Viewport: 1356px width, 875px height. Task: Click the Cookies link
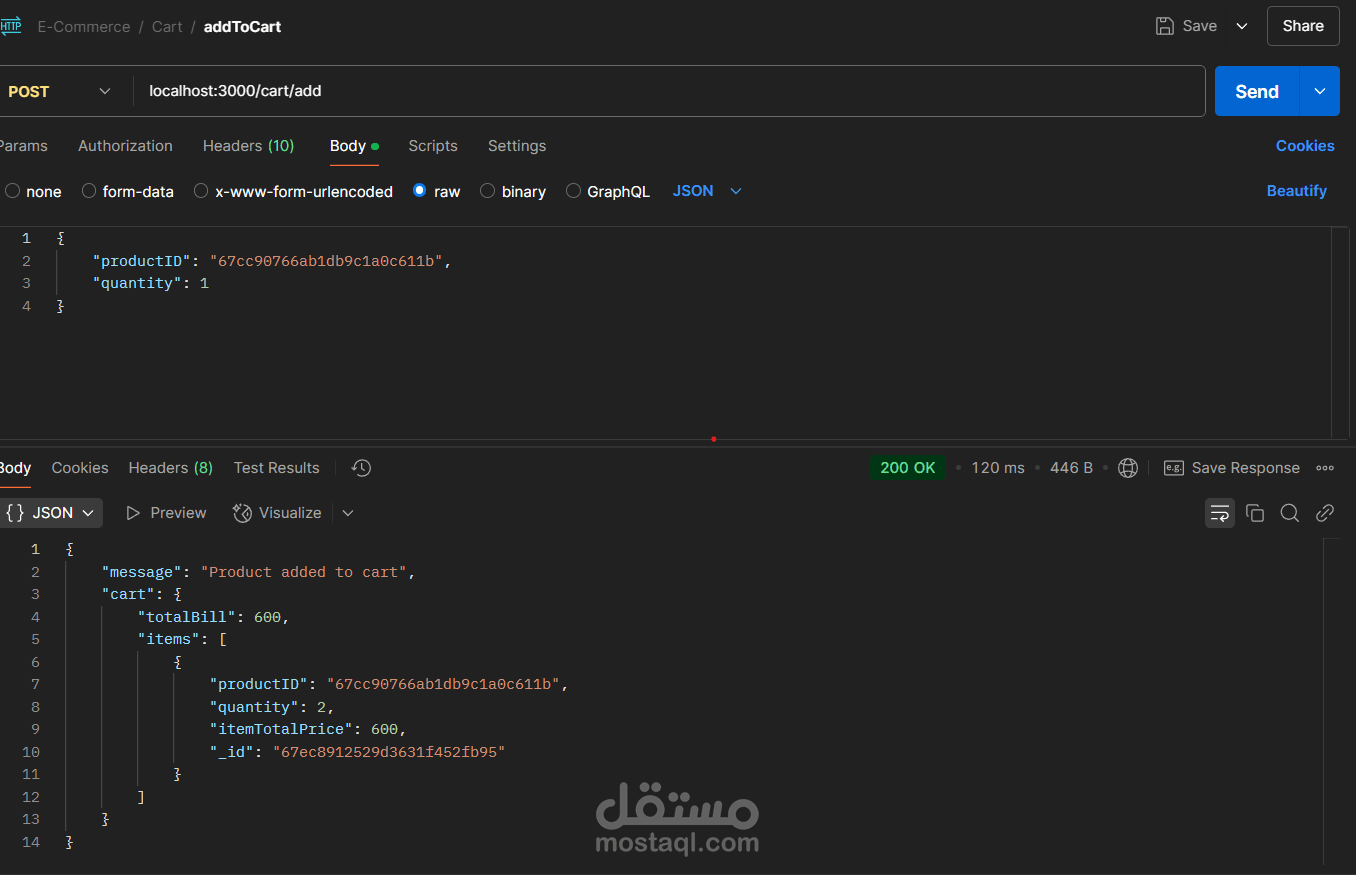click(1305, 146)
